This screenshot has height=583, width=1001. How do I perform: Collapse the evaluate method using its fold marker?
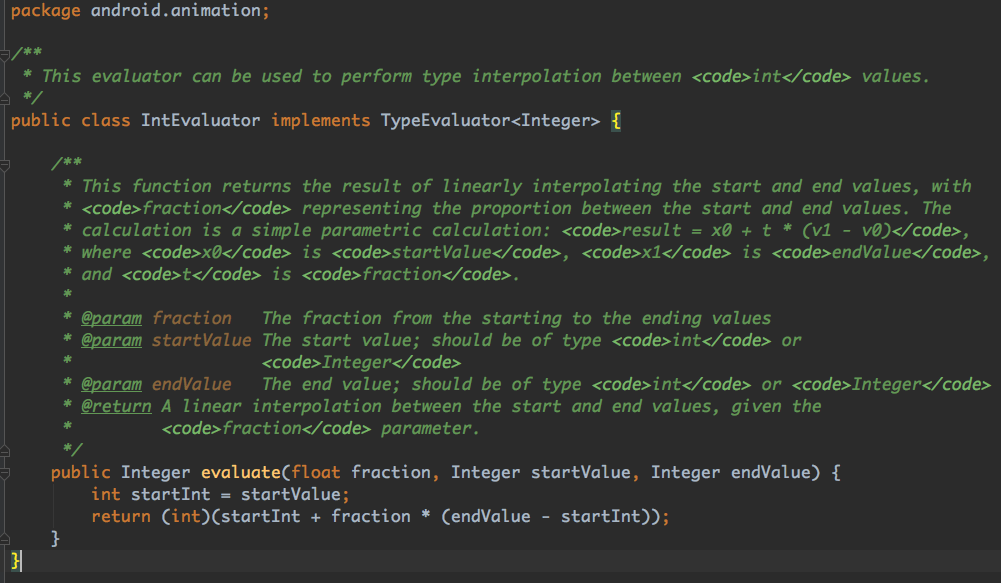[5, 472]
